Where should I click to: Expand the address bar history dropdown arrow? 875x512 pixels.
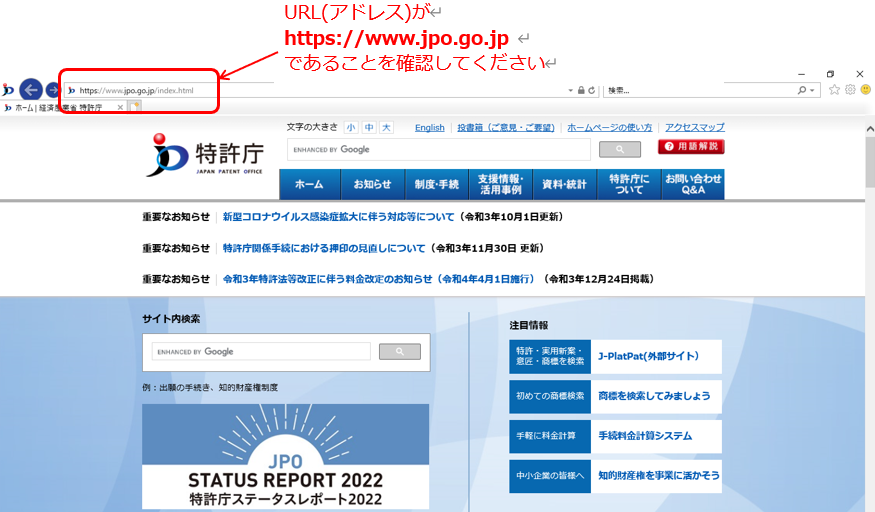(x=570, y=91)
